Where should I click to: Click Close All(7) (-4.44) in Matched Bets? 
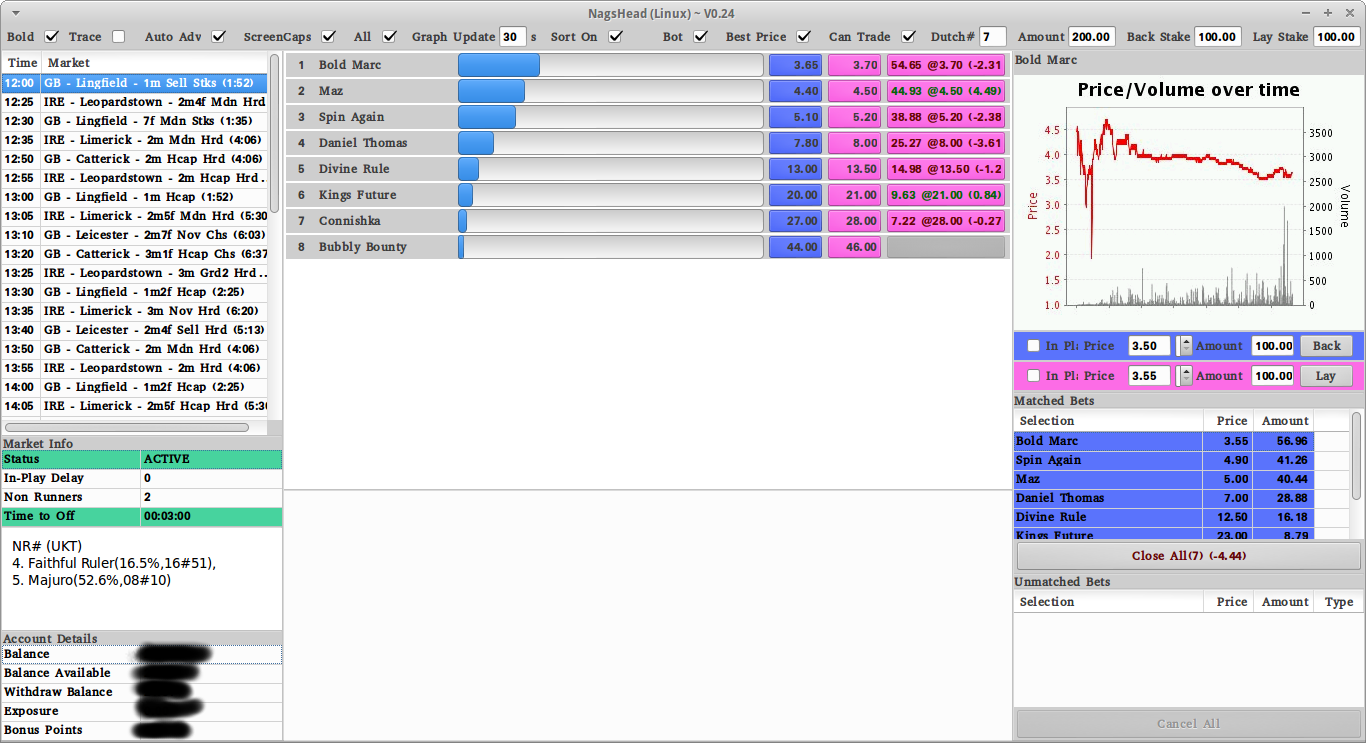point(1187,555)
